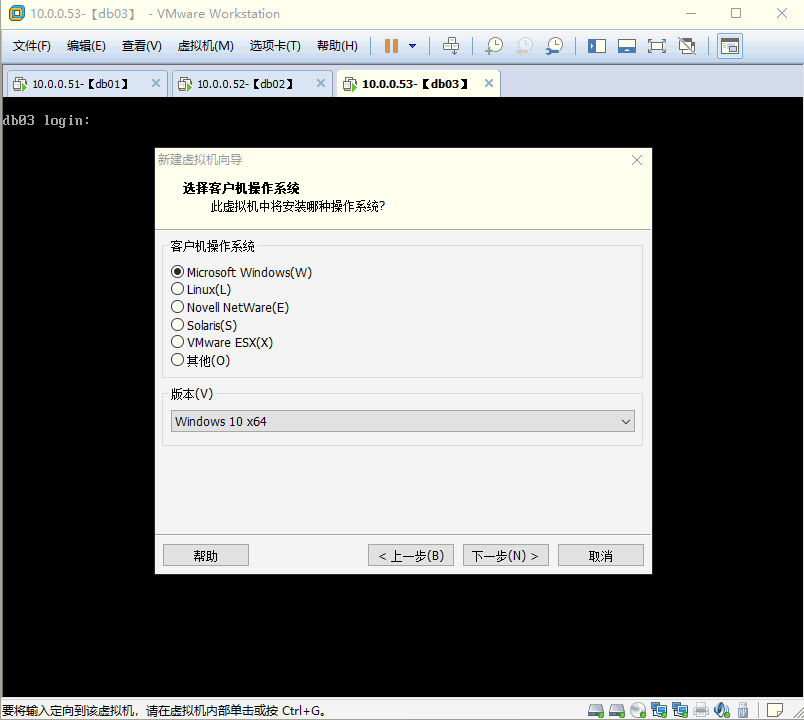
Task: Select VMware ESX(X) as guest OS
Action: pyautogui.click(x=177, y=342)
